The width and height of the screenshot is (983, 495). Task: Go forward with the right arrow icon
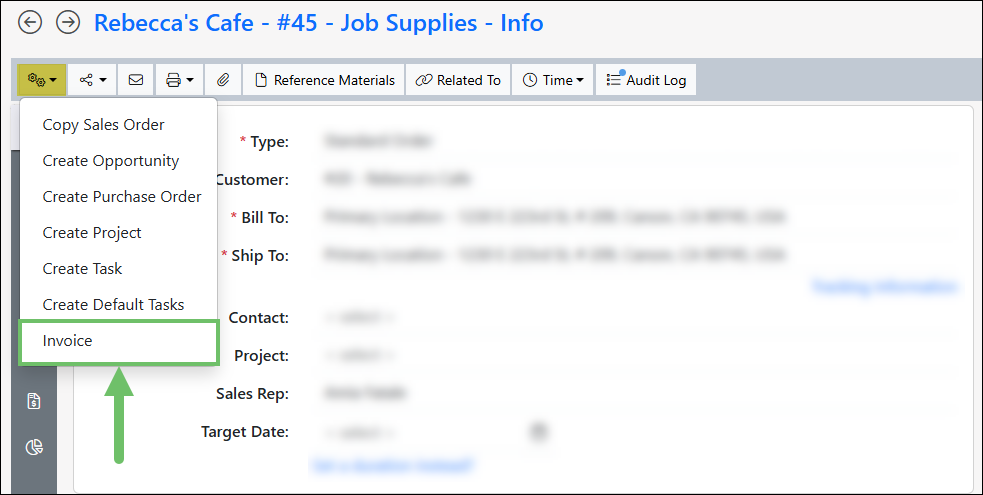tap(68, 23)
